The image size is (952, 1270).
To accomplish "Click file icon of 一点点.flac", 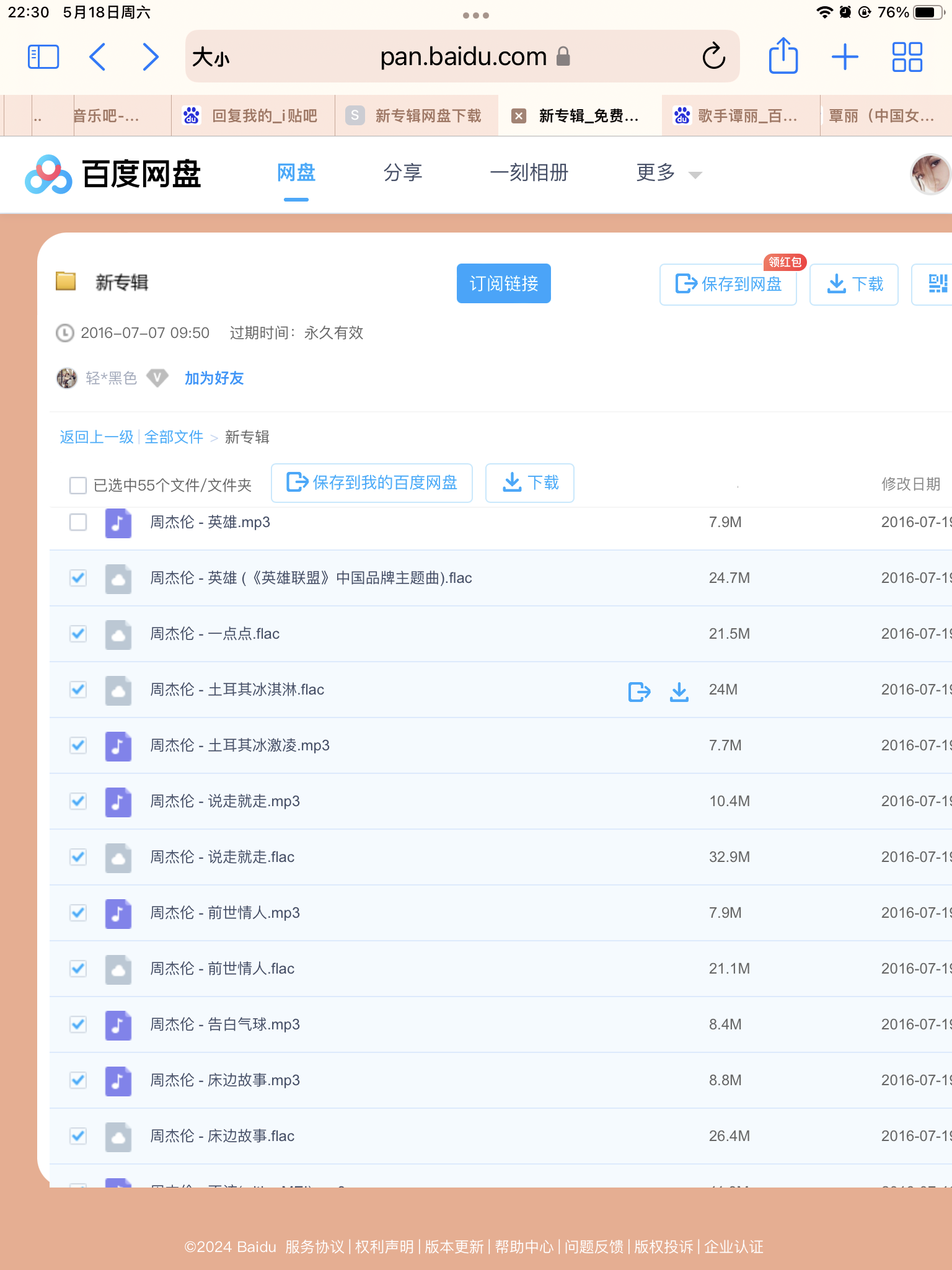I will (x=118, y=634).
